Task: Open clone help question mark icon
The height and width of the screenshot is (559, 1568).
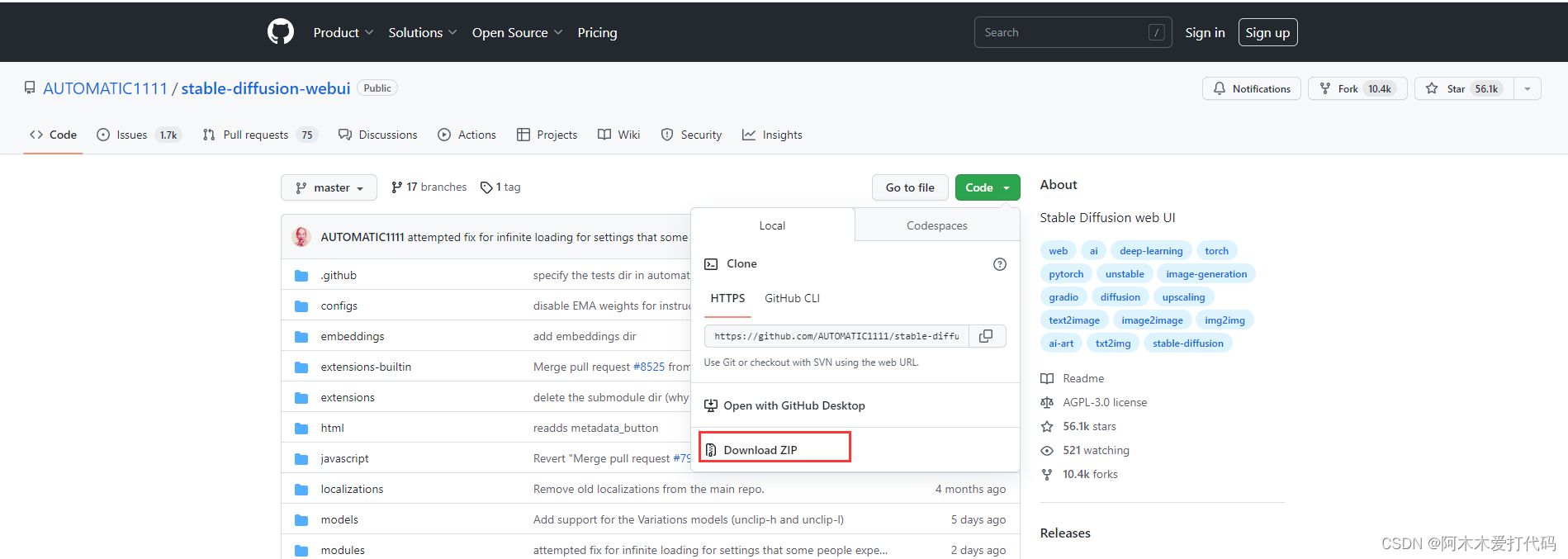Action: tap(1000, 264)
